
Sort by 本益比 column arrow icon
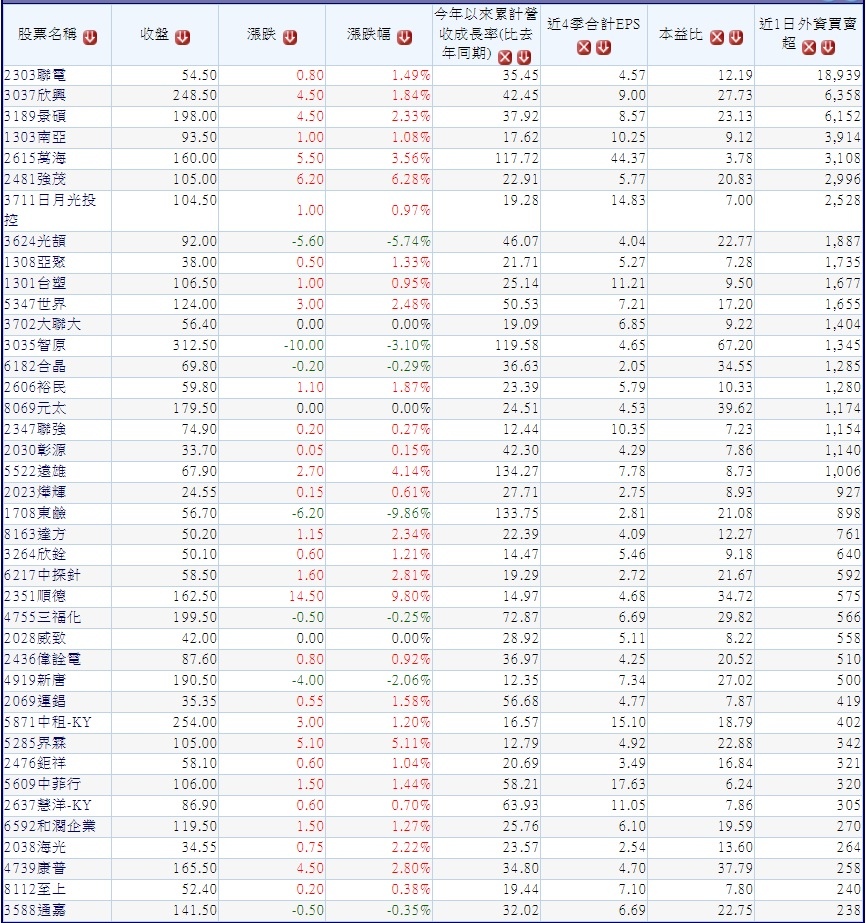click(736, 38)
